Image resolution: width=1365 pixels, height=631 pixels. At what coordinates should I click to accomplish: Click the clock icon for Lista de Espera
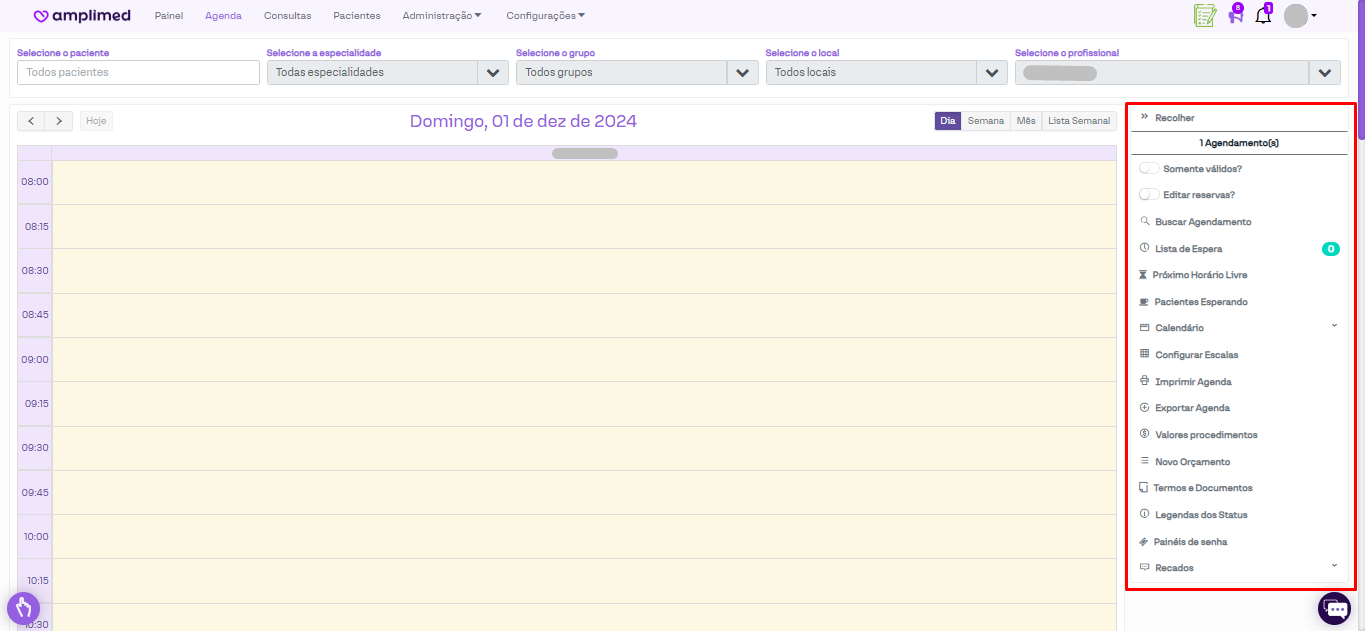[1145, 248]
